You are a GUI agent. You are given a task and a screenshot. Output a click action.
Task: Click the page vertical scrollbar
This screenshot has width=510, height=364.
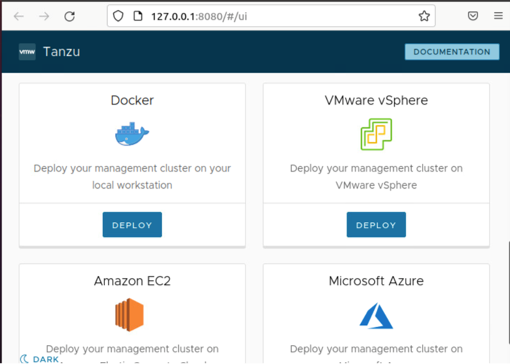coord(508,292)
